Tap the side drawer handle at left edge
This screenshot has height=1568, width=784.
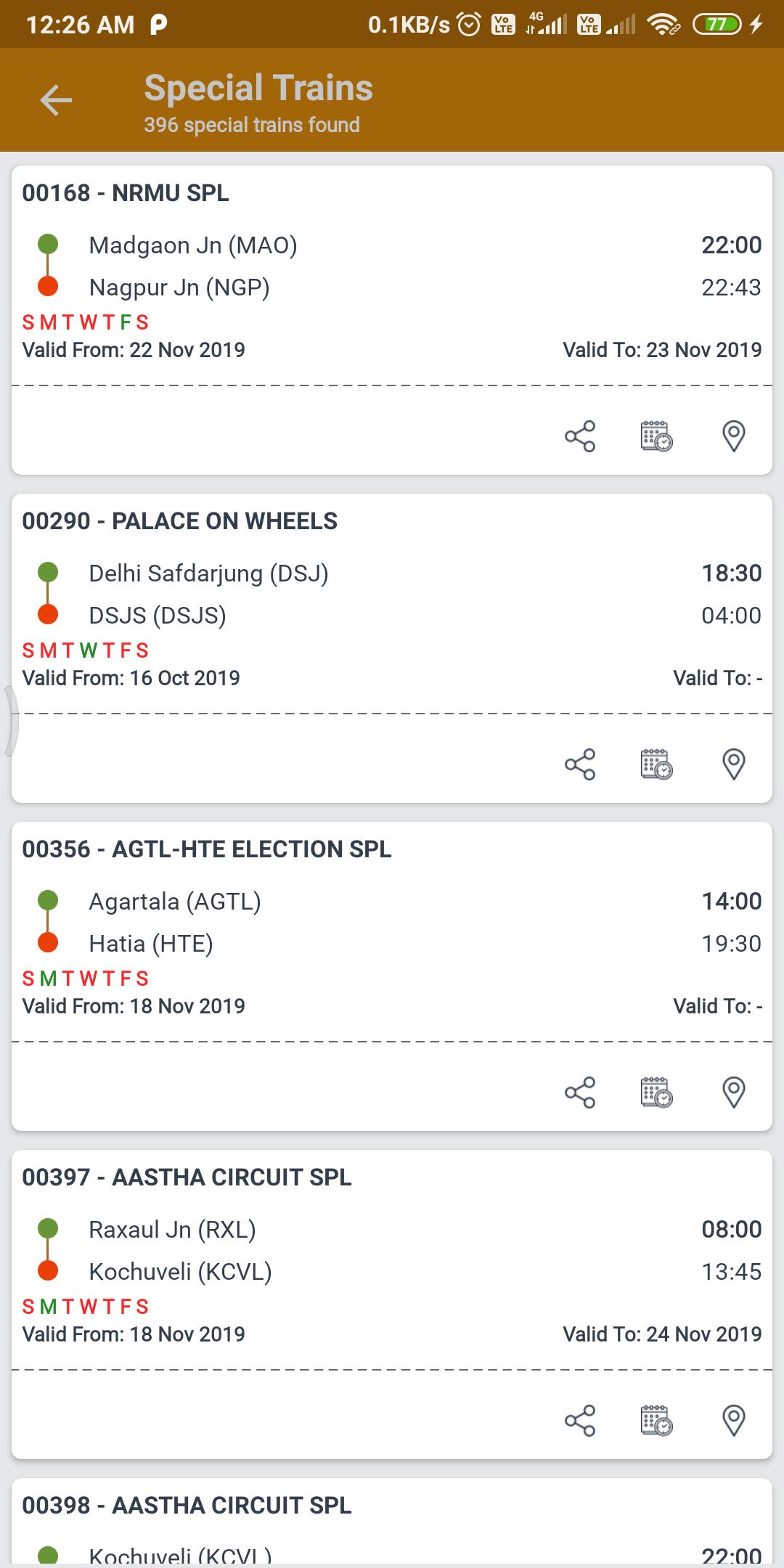(x=10, y=721)
